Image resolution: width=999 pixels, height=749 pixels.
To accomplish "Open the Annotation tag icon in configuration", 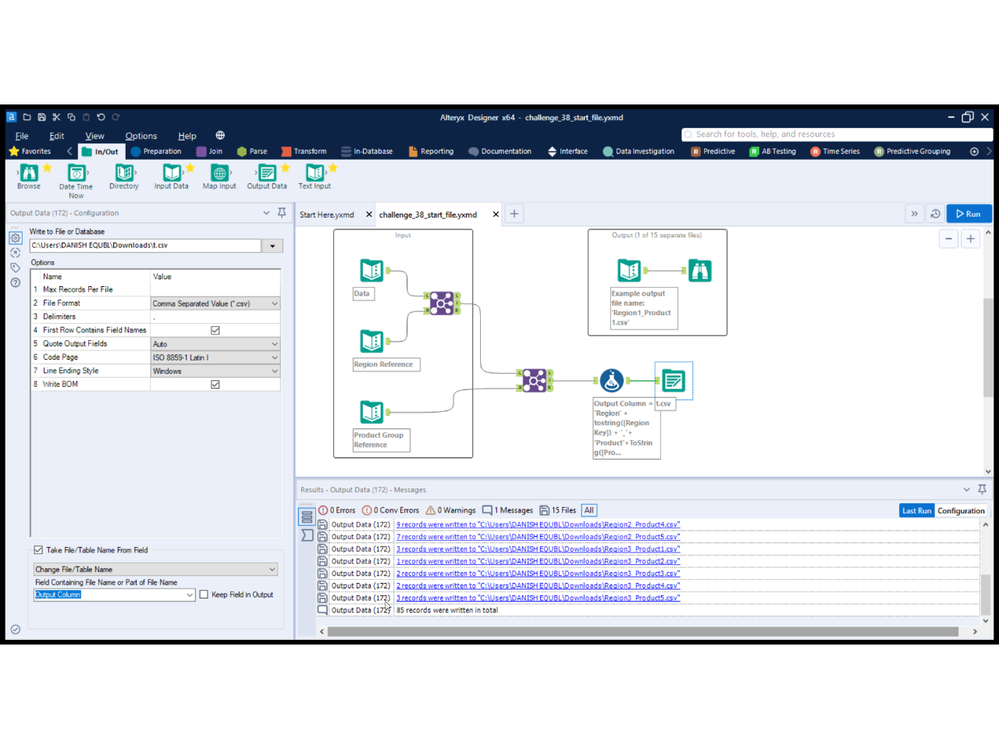I will pos(15,268).
